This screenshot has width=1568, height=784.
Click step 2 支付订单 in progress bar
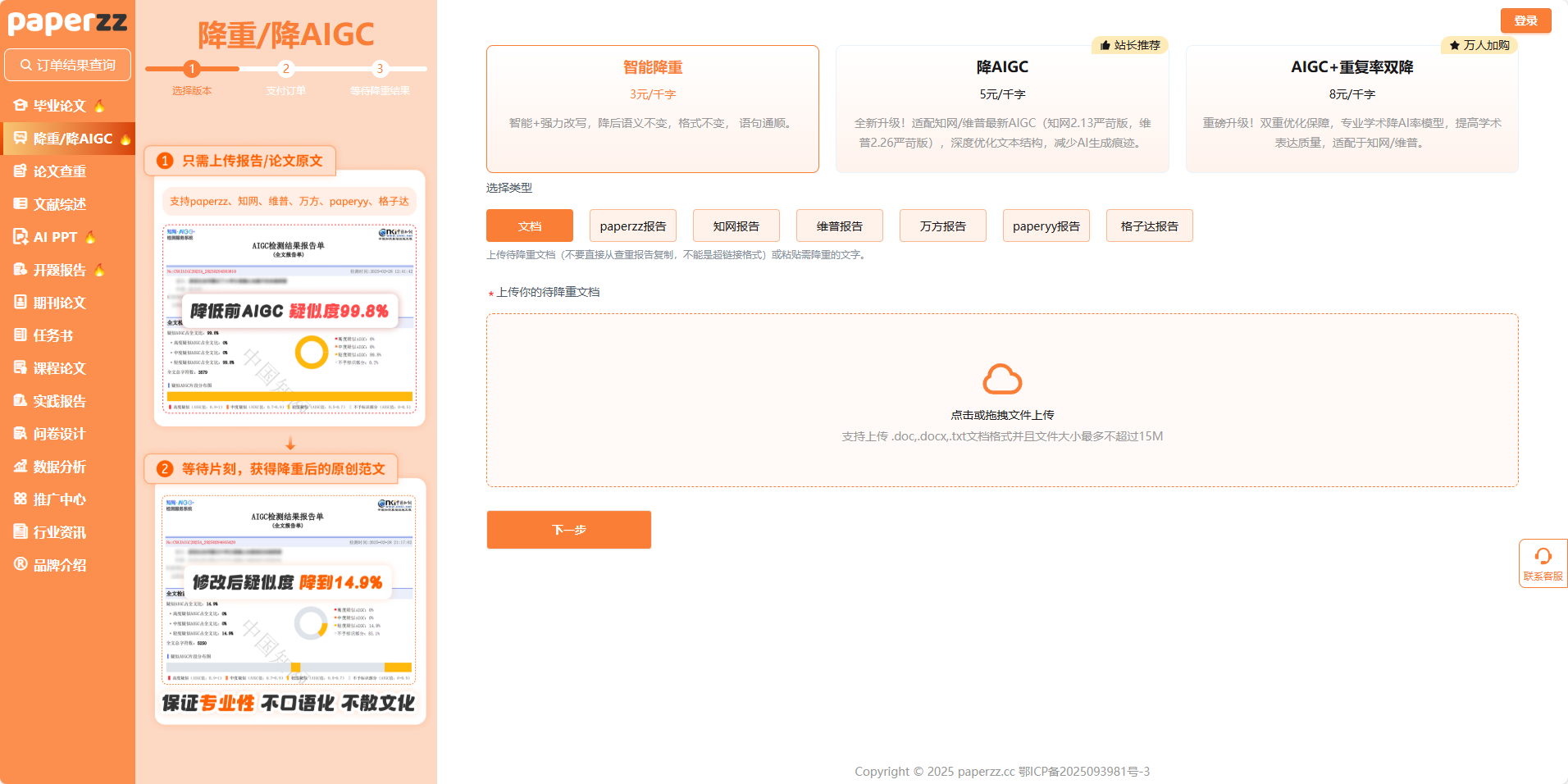tap(285, 70)
